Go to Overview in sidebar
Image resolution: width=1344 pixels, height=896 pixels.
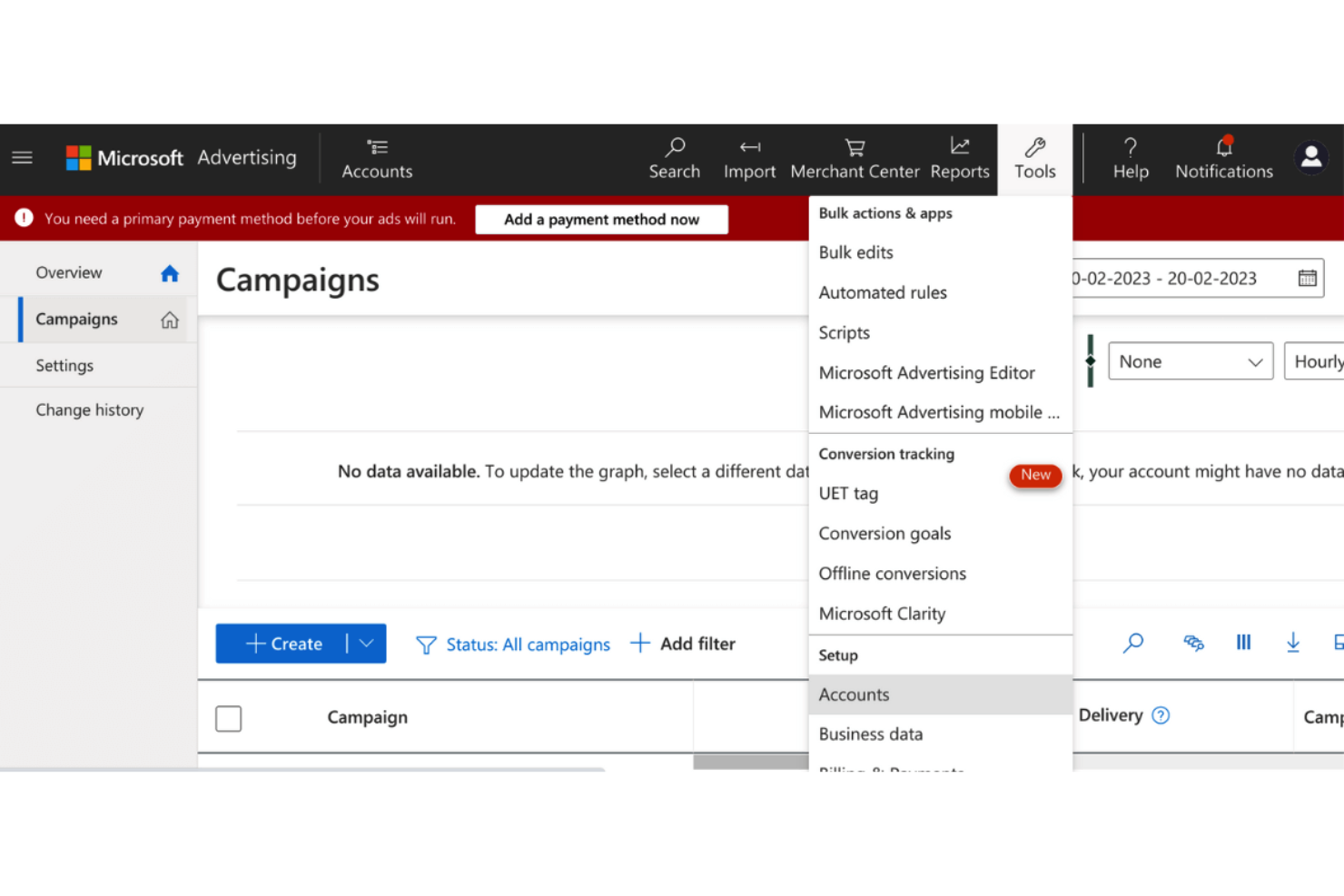69,272
